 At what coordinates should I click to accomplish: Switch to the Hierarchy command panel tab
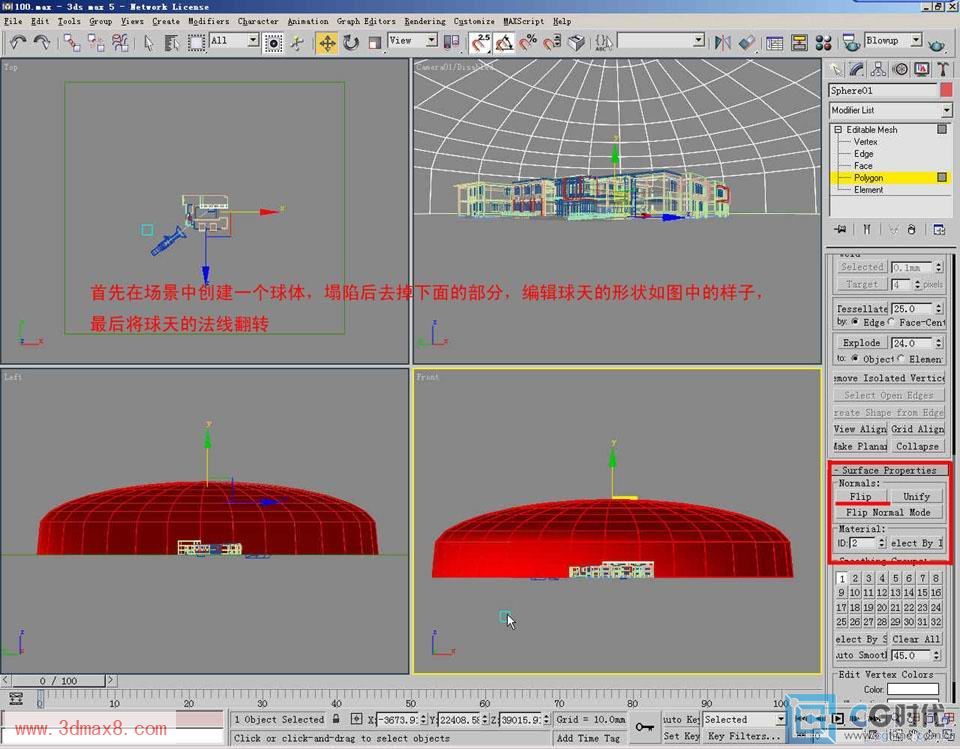pos(879,69)
